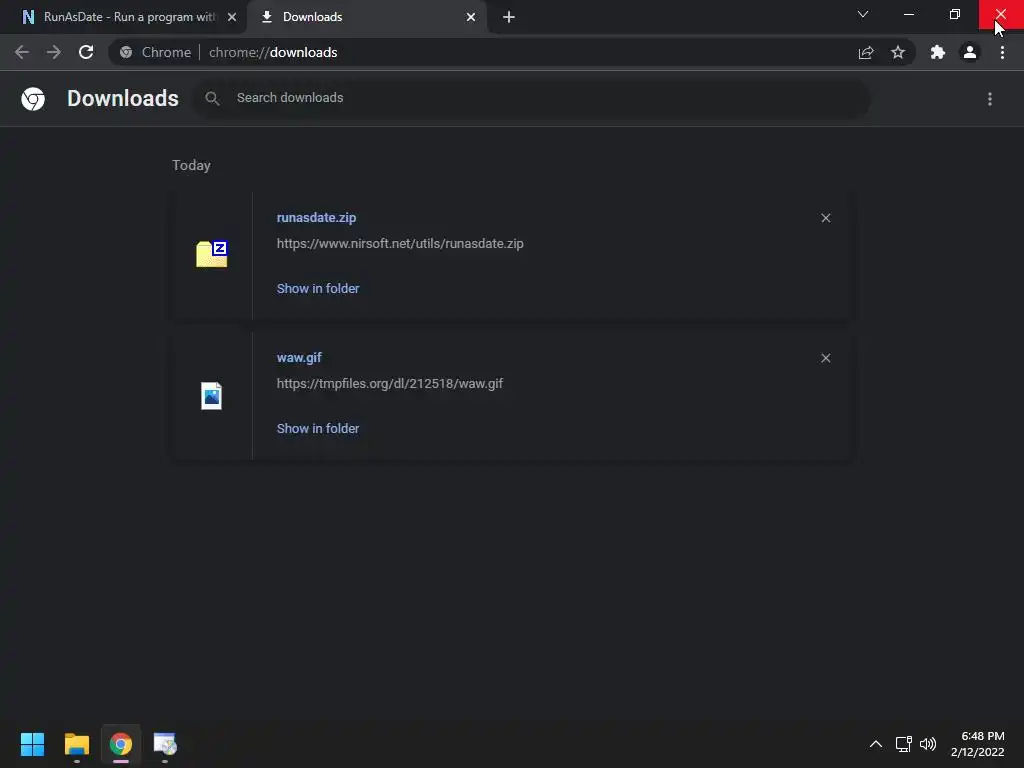Viewport: 1024px width, 768px height.
Task: Minimize the Chrome window
Action: click(x=909, y=14)
